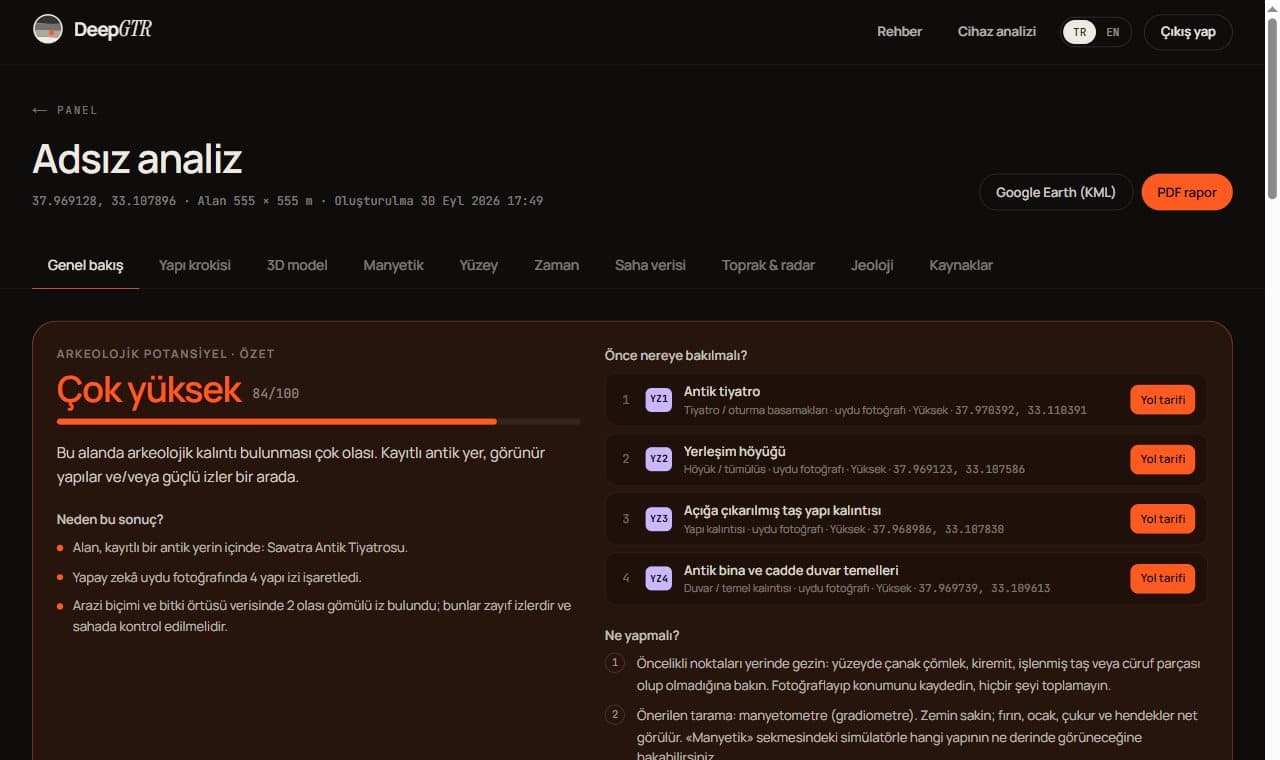Click the YZ2 badge for Yerleşim höyüğü
The height and width of the screenshot is (760, 1280).
coord(659,459)
